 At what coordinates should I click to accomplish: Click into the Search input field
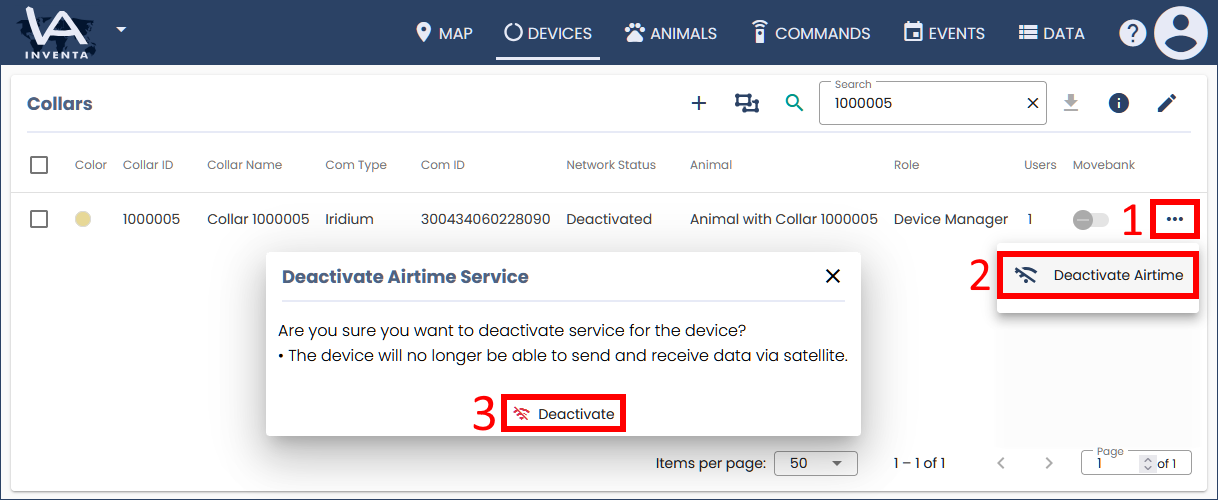[x=920, y=103]
